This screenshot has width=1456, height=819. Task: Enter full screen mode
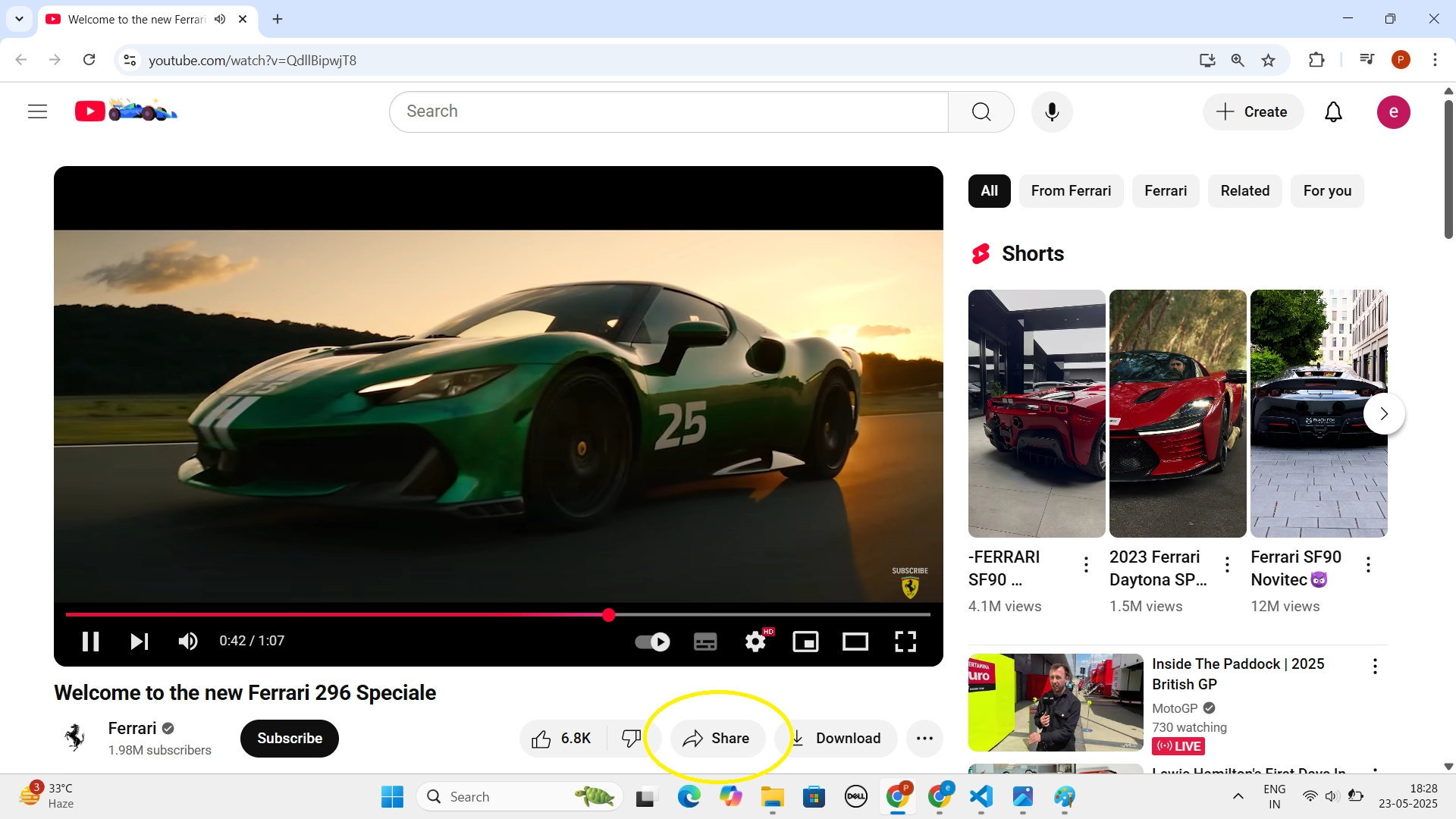point(905,642)
